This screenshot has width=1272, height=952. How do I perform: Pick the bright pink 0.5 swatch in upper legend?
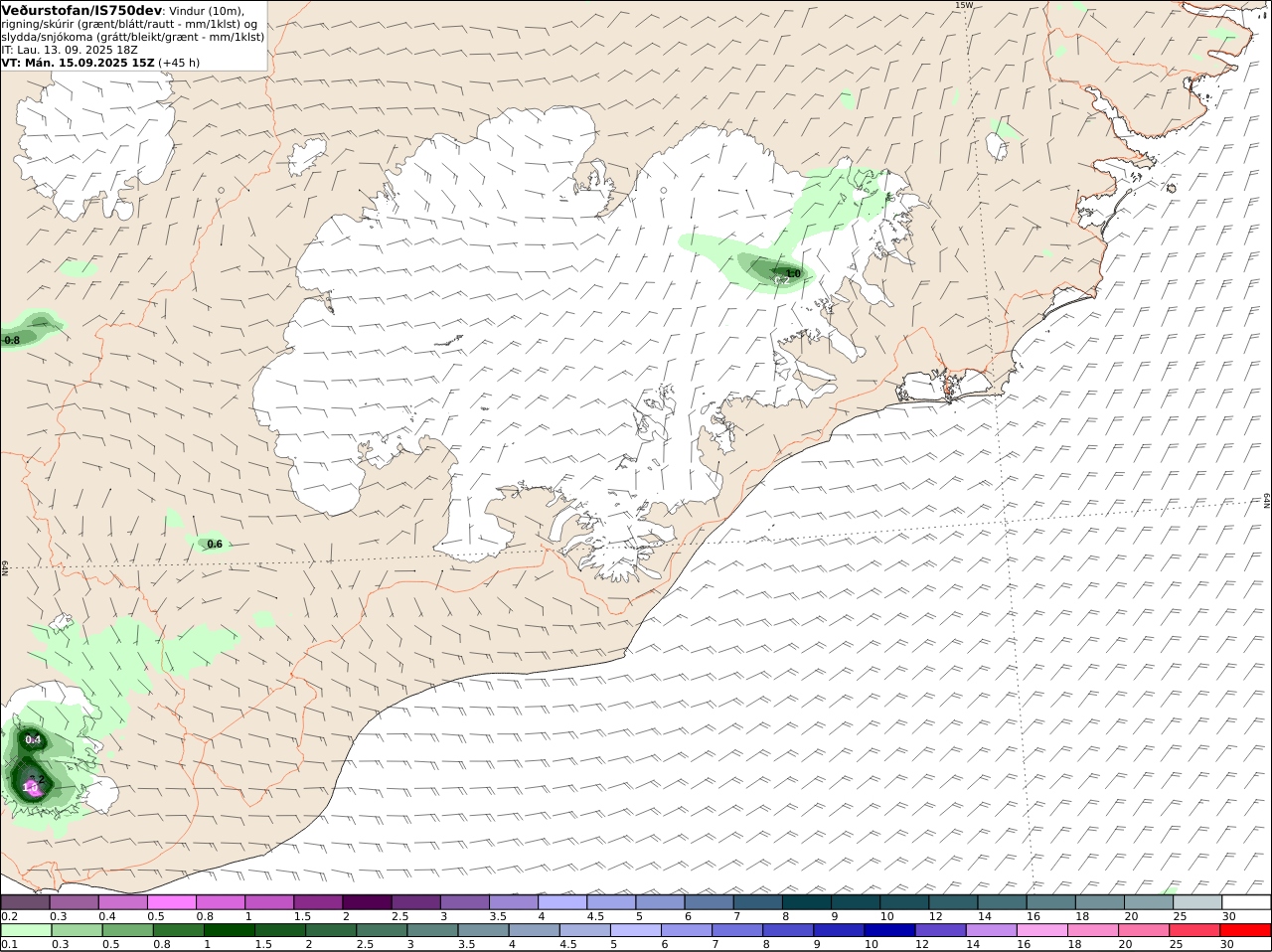(x=171, y=902)
